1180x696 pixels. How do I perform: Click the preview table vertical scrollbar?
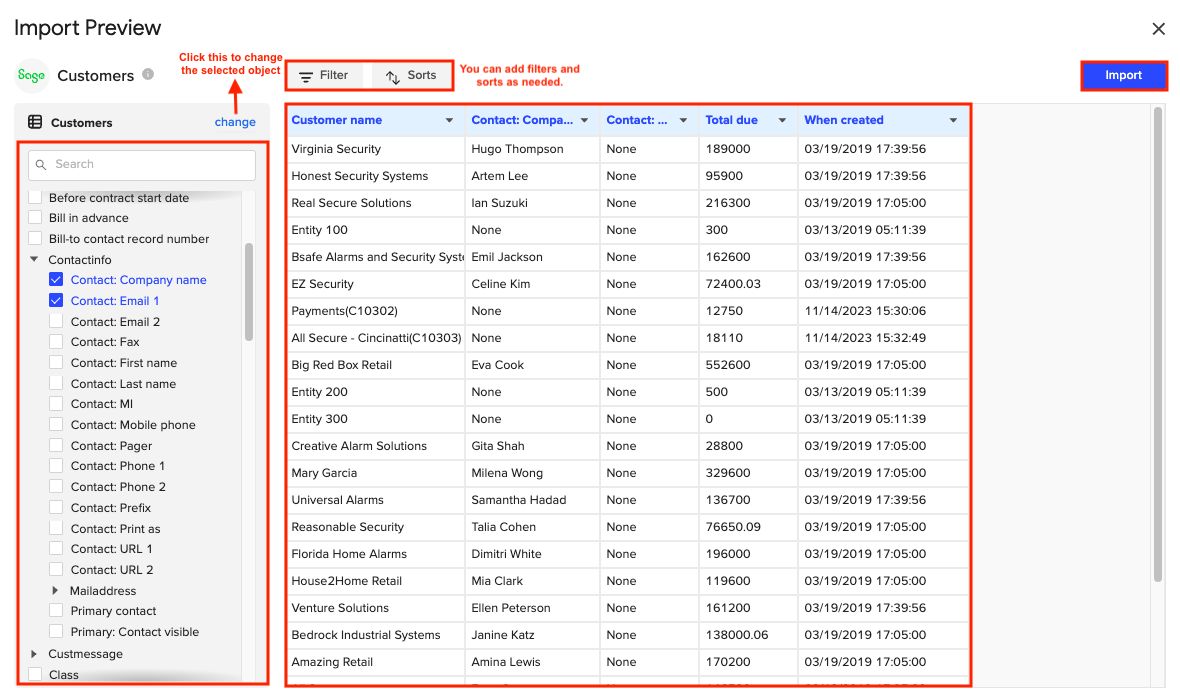point(1159,345)
